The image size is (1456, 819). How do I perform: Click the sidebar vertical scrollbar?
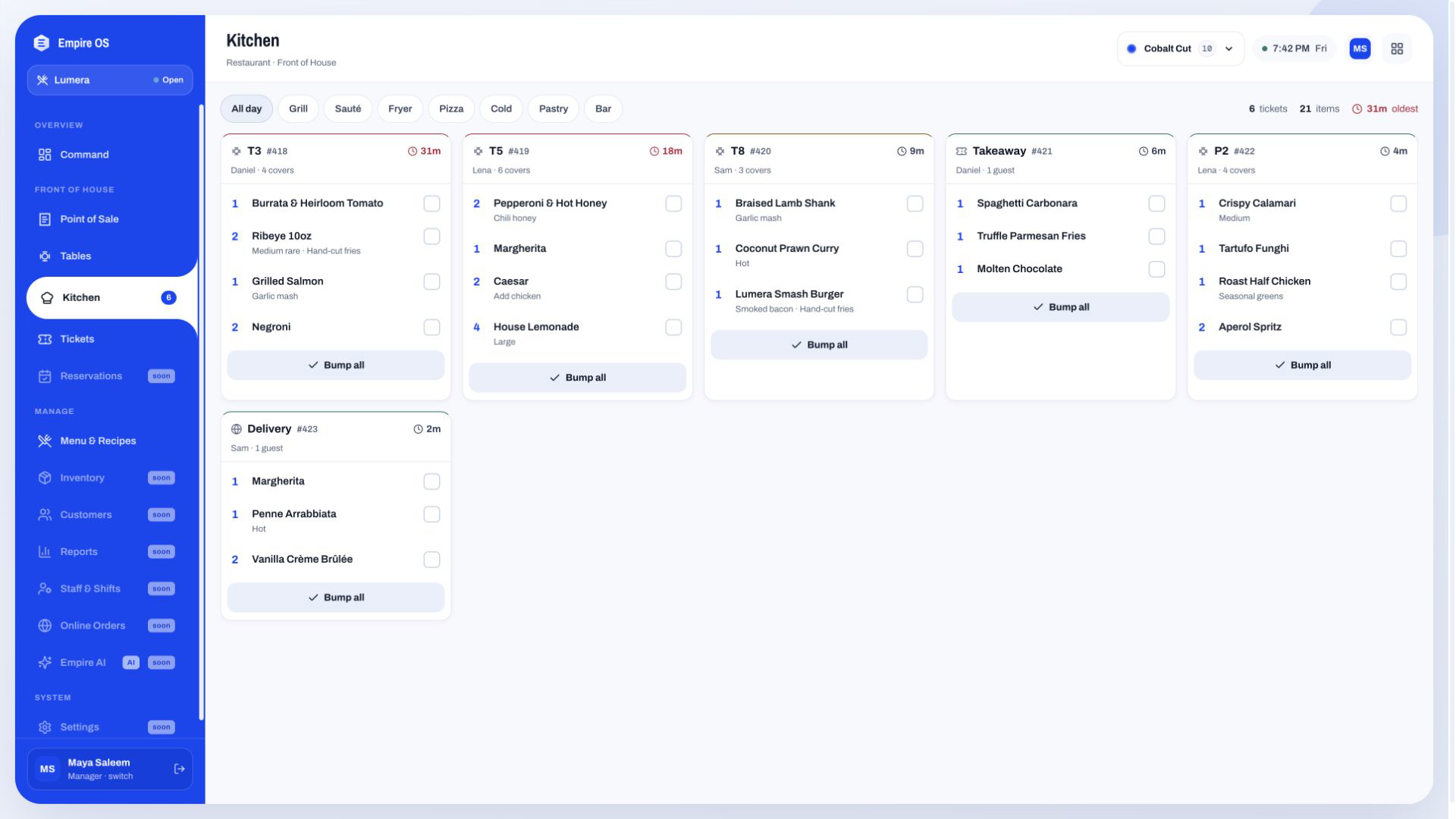click(x=201, y=413)
